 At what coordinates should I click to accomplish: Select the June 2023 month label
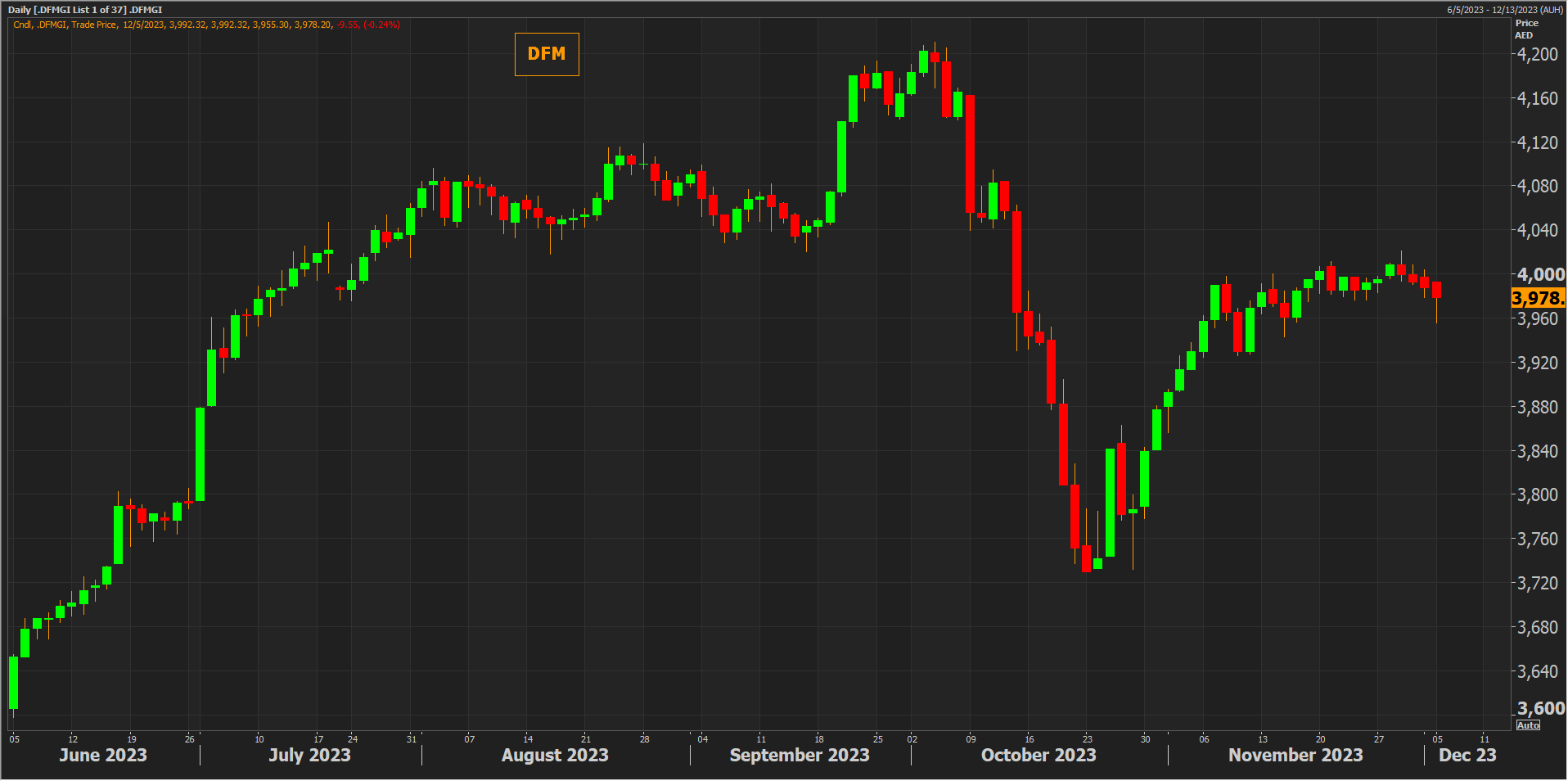[x=103, y=755]
